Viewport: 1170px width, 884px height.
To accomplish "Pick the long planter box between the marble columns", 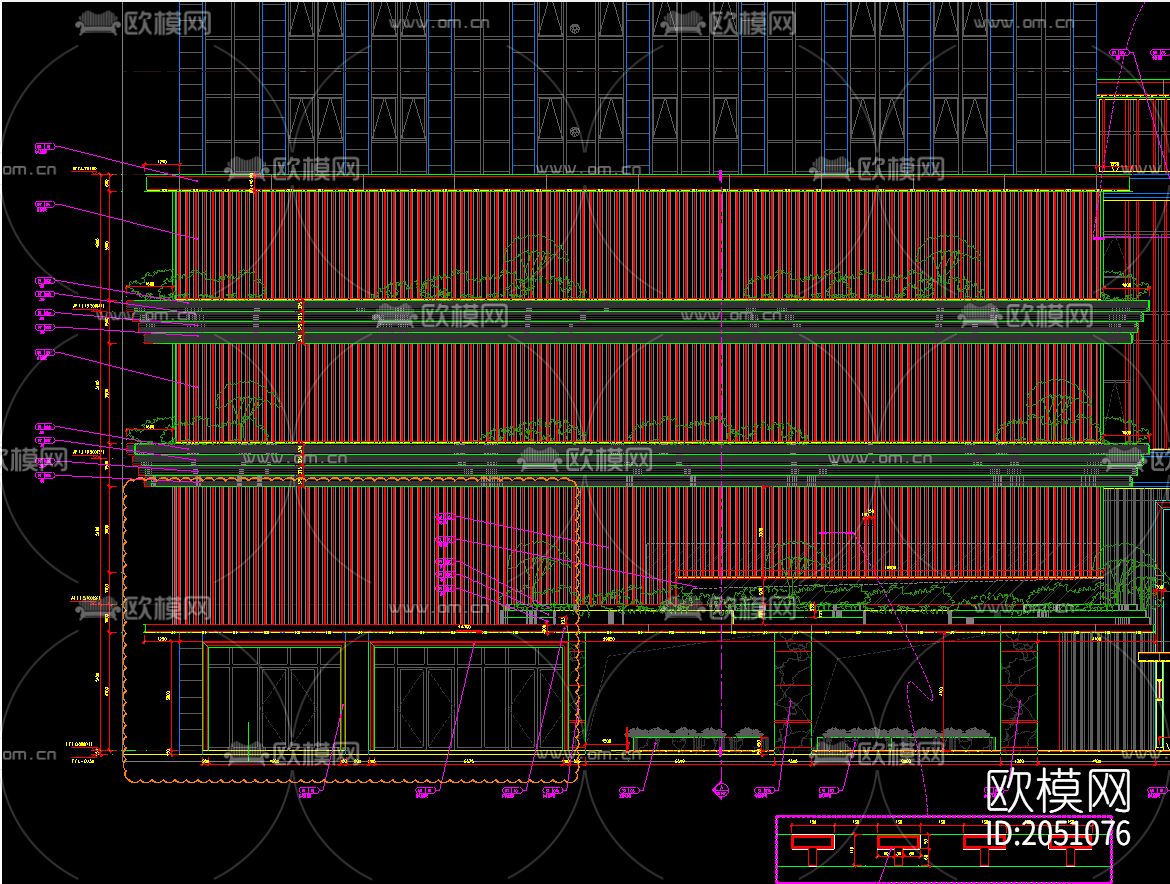I will click(906, 744).
